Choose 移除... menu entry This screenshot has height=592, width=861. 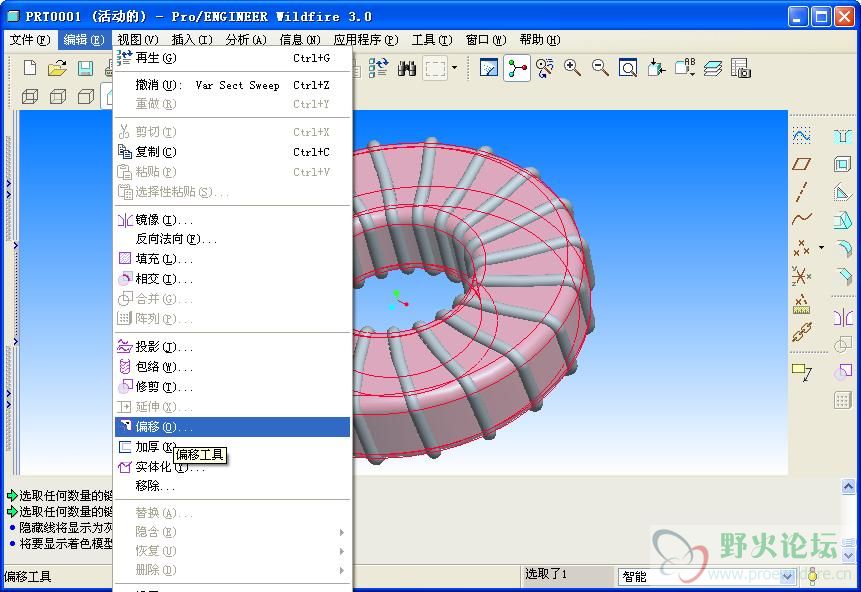(232, 486)
